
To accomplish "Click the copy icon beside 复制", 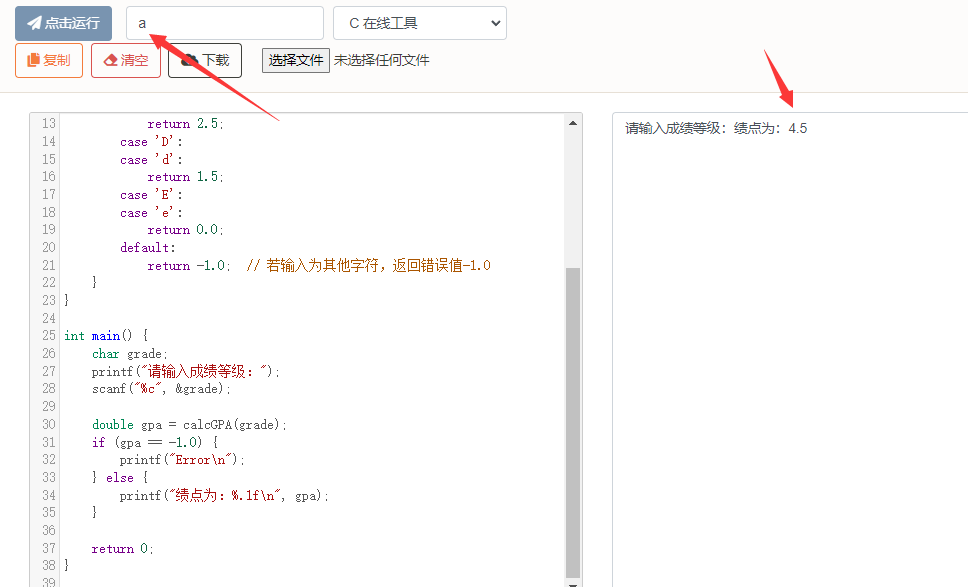I will coord(33,60).
